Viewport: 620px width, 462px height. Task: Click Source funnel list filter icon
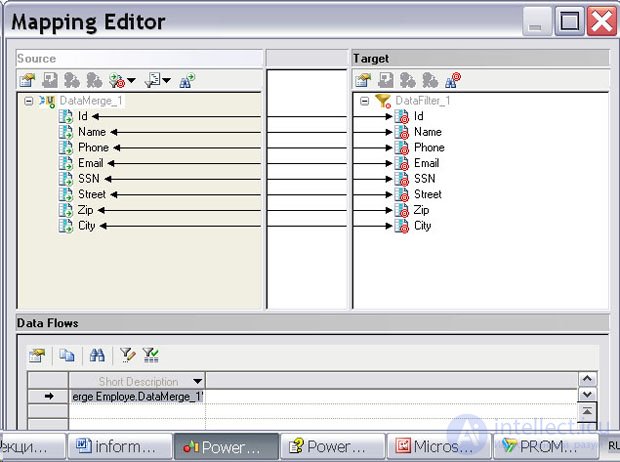click(152, 80)
